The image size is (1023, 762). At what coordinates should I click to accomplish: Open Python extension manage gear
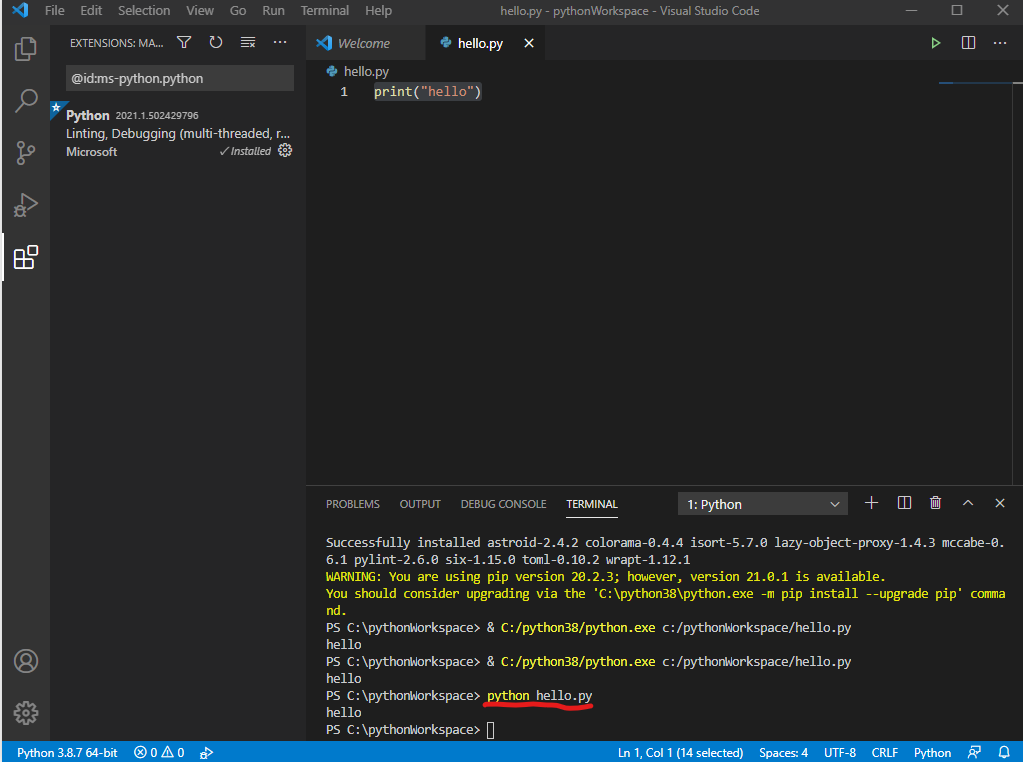tap(285, 151)
